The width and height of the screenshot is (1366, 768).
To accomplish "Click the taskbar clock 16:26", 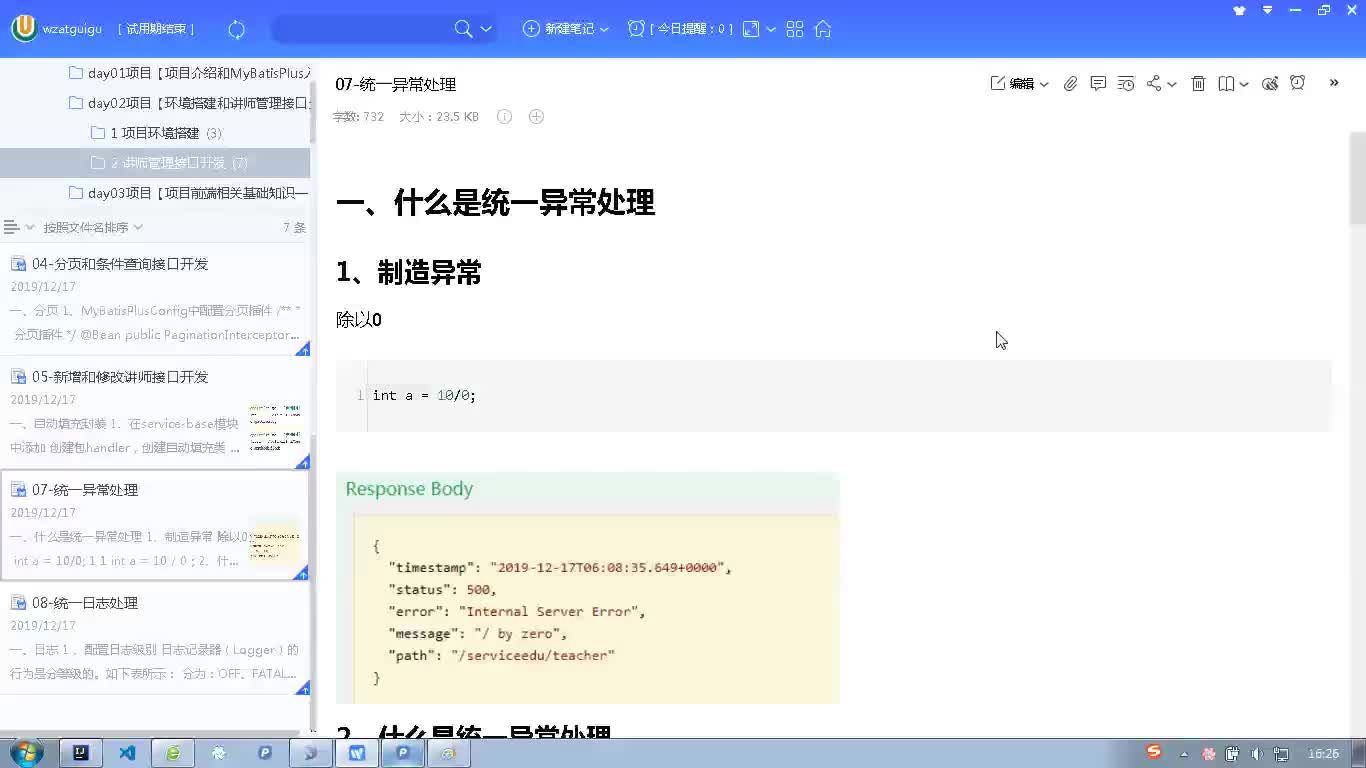I will coord(1323,754).
